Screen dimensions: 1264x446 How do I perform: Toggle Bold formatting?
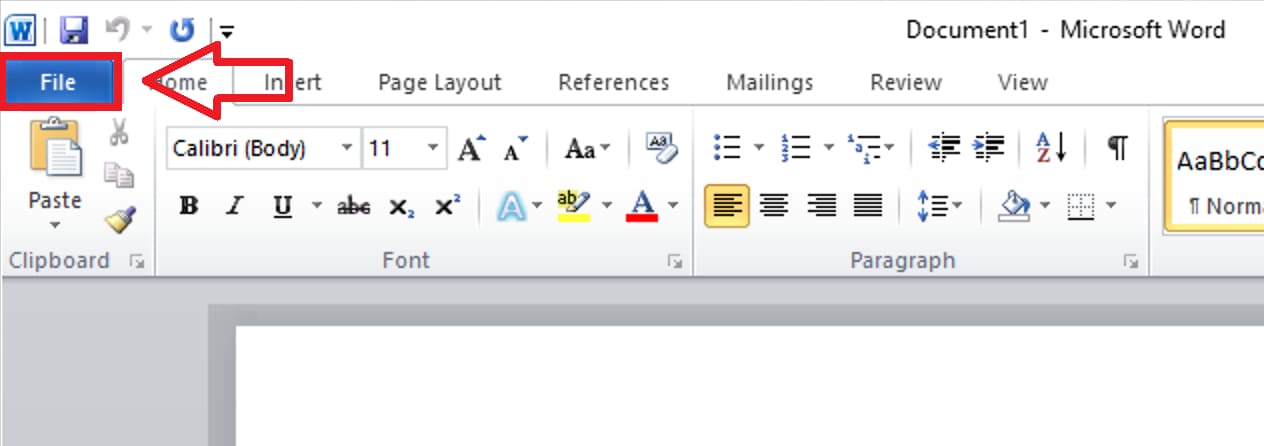point(188,206)
